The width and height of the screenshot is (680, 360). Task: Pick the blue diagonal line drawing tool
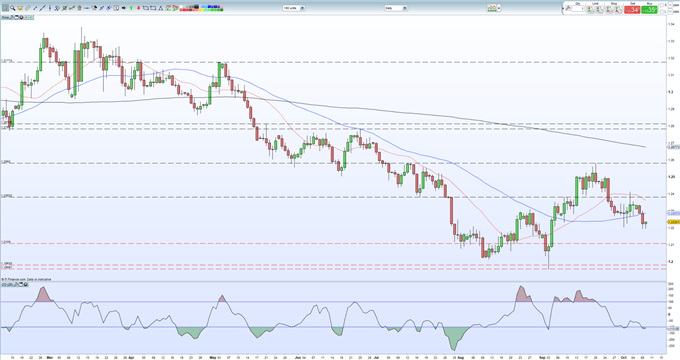pyautogui.click(x=42, y=8)
